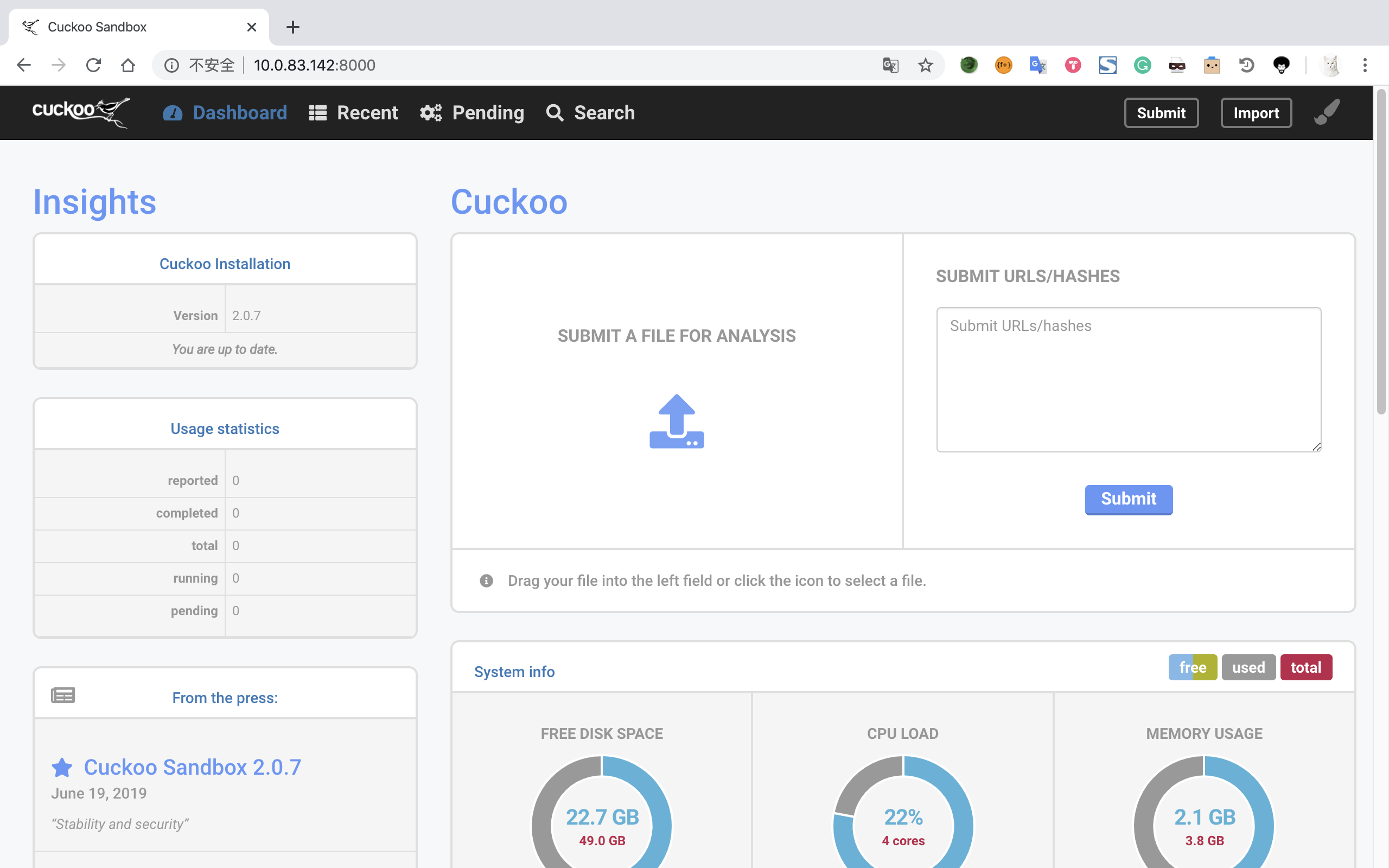Close the Cuckoo Sandbox tab
The width and height of the screenshot is (1389, 868).
pyautogui.click(x=251, y=27)
